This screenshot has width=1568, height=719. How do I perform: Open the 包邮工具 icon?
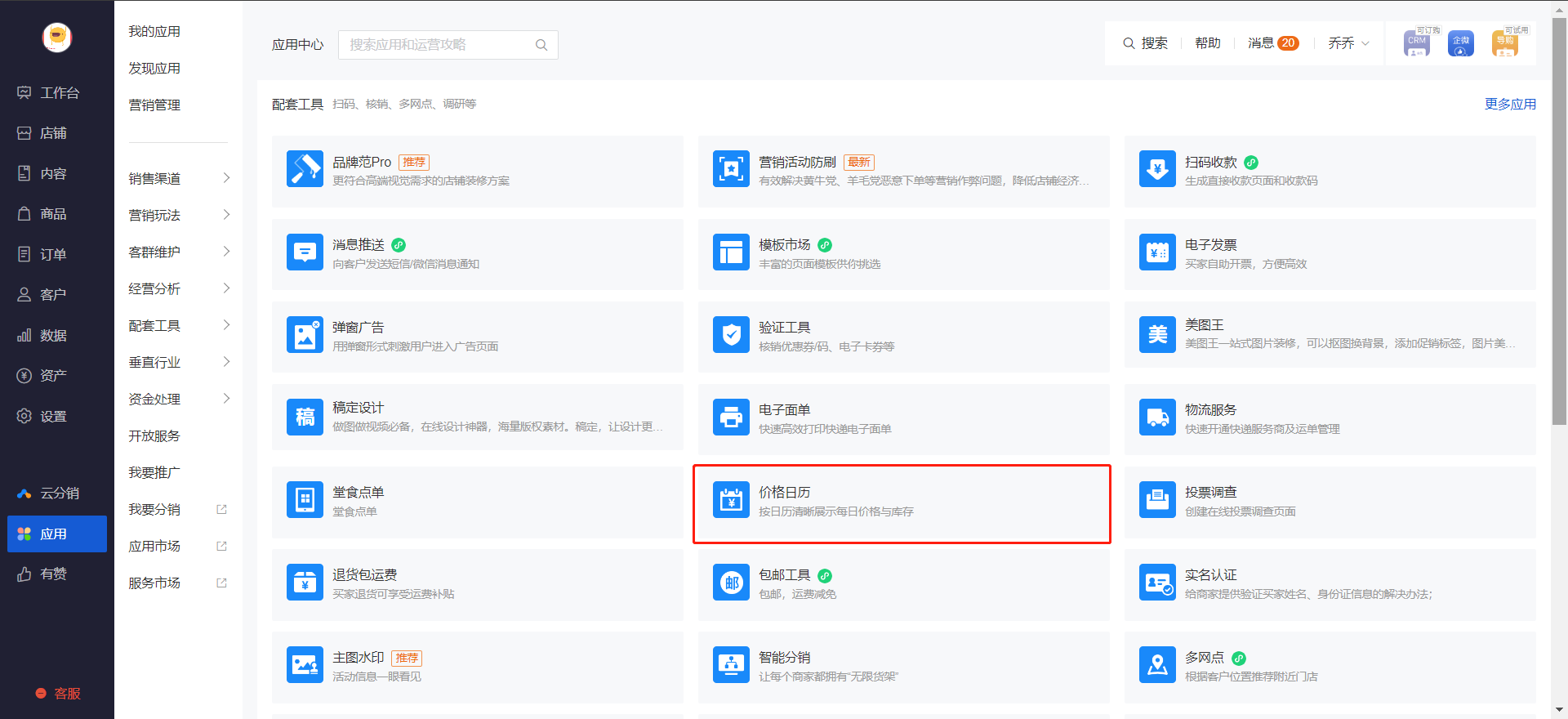[731, 582]
